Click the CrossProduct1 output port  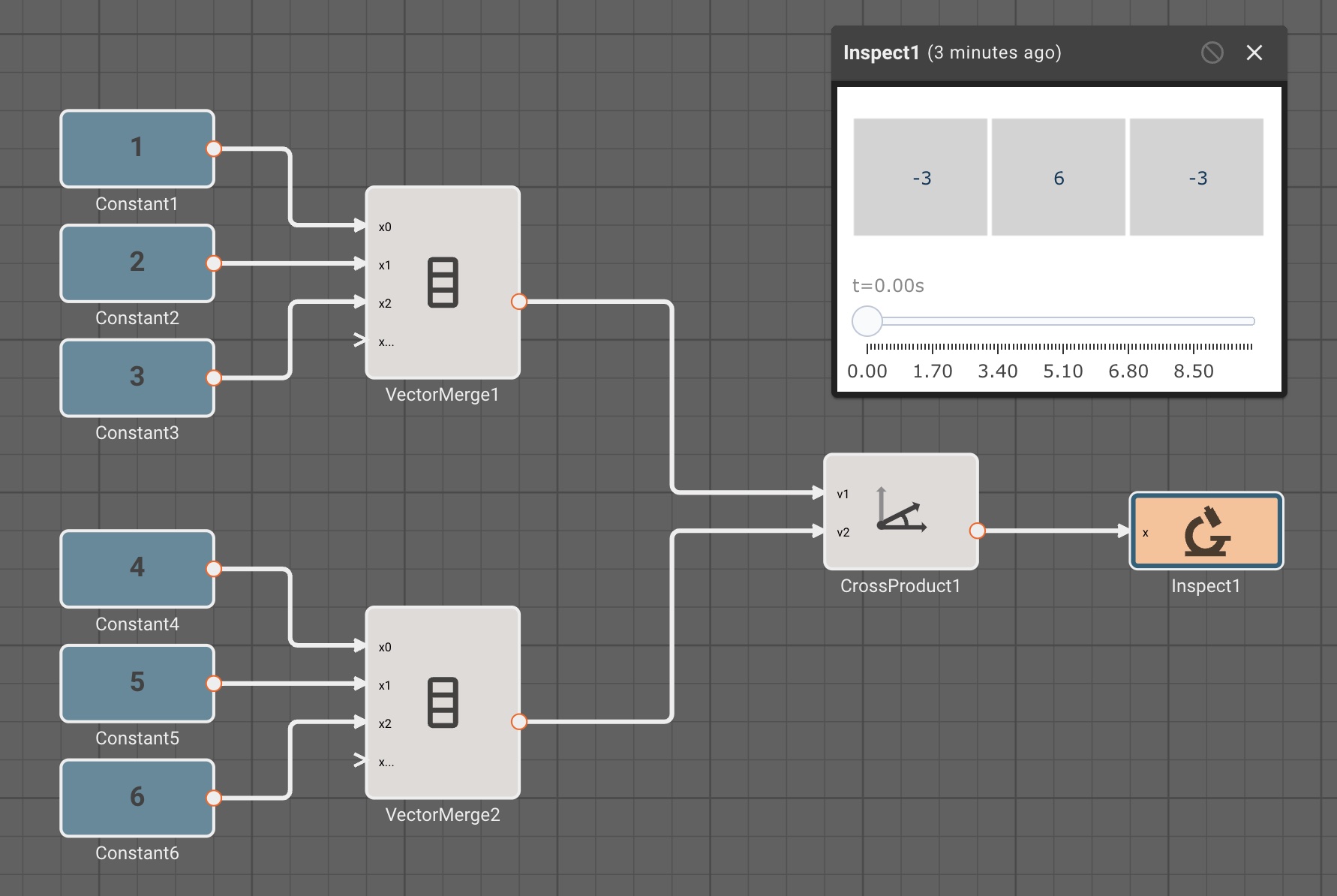coord(977,531)
